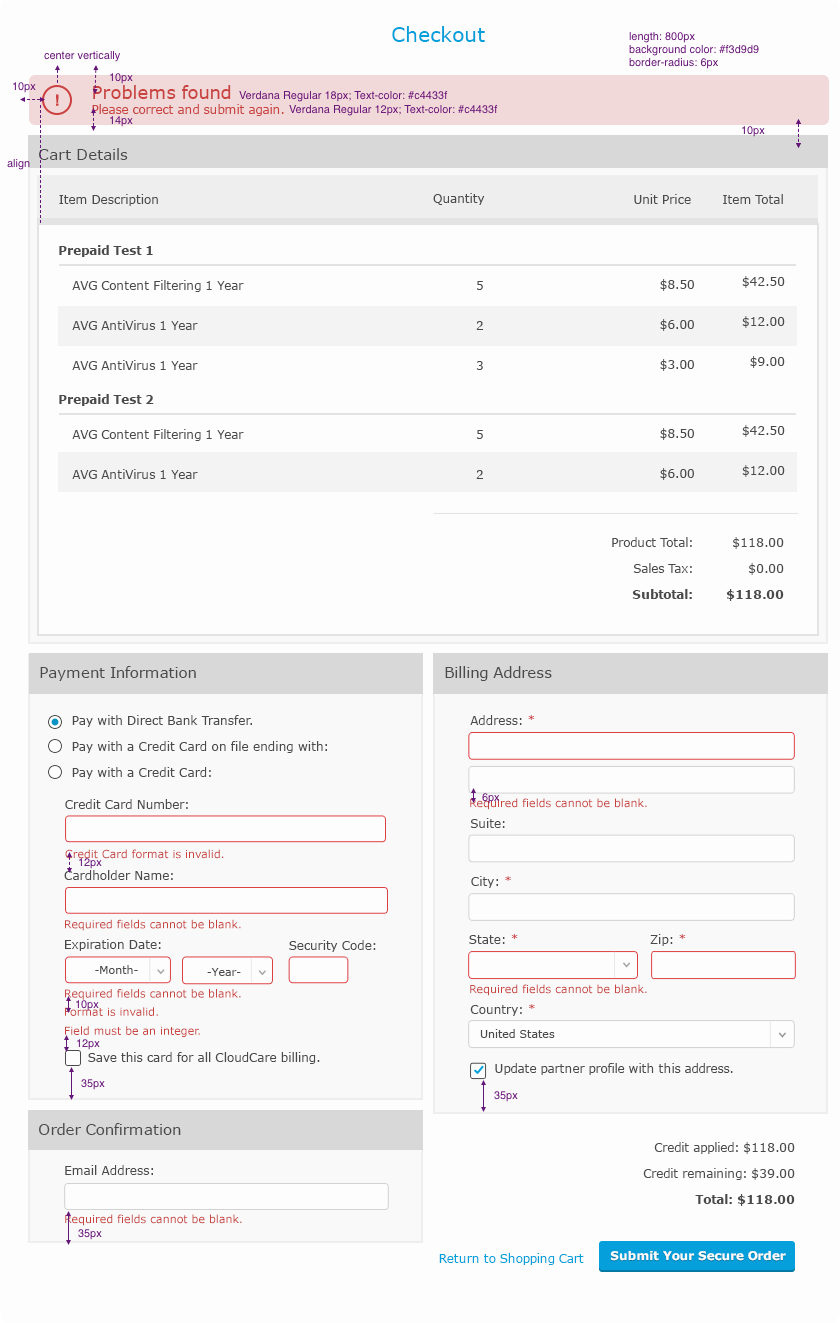Click the second Address line field
Image resolution: width=840 pixels, height=1323 pixels.
pyautogui.click(x=631, y=780)
